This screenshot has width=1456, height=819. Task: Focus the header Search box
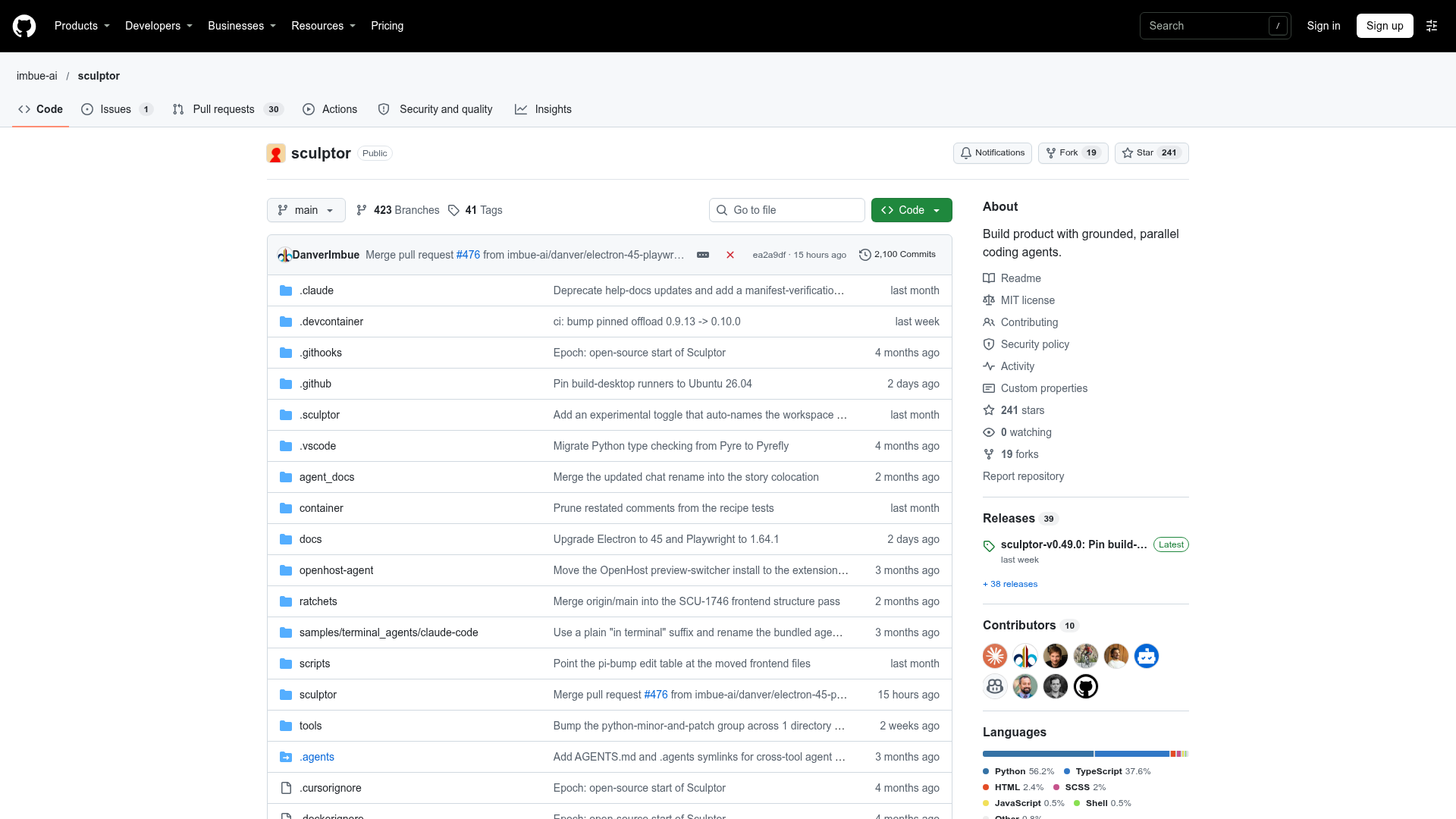[x=1215, y=26]
